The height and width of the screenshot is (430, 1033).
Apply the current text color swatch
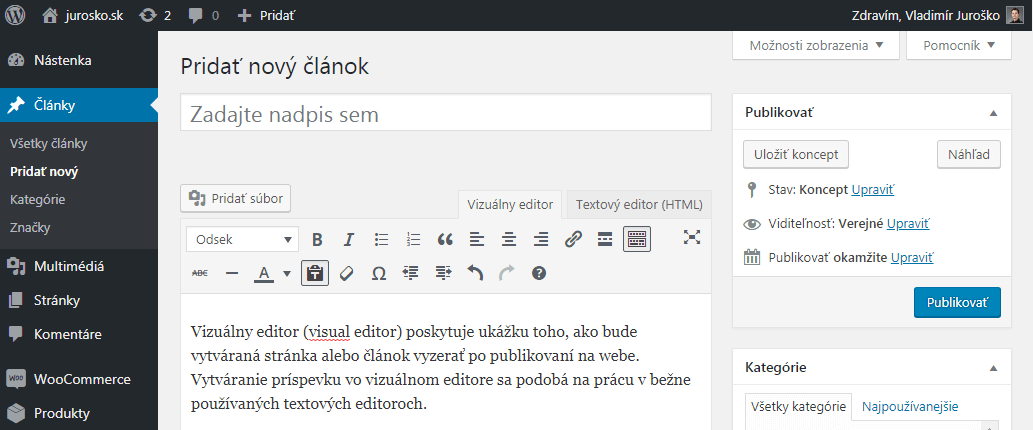pos(264,273)
